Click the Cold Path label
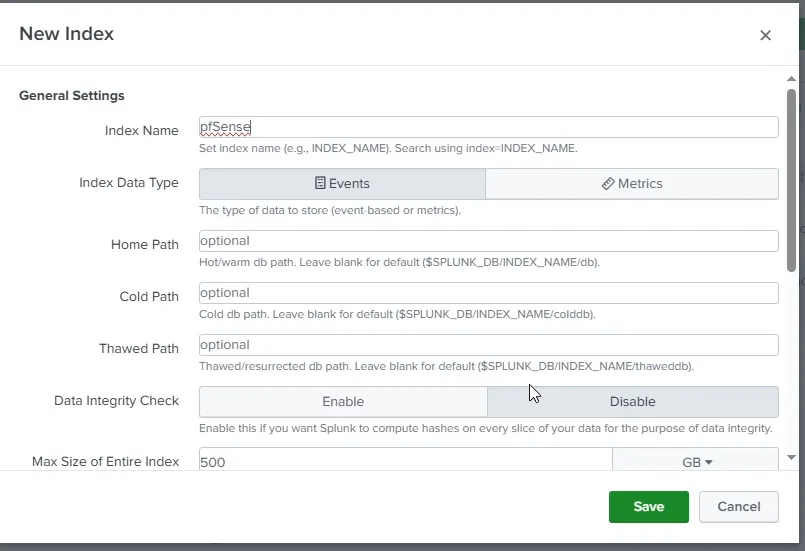This screenshot has width=805, height=551. [149, 296]
